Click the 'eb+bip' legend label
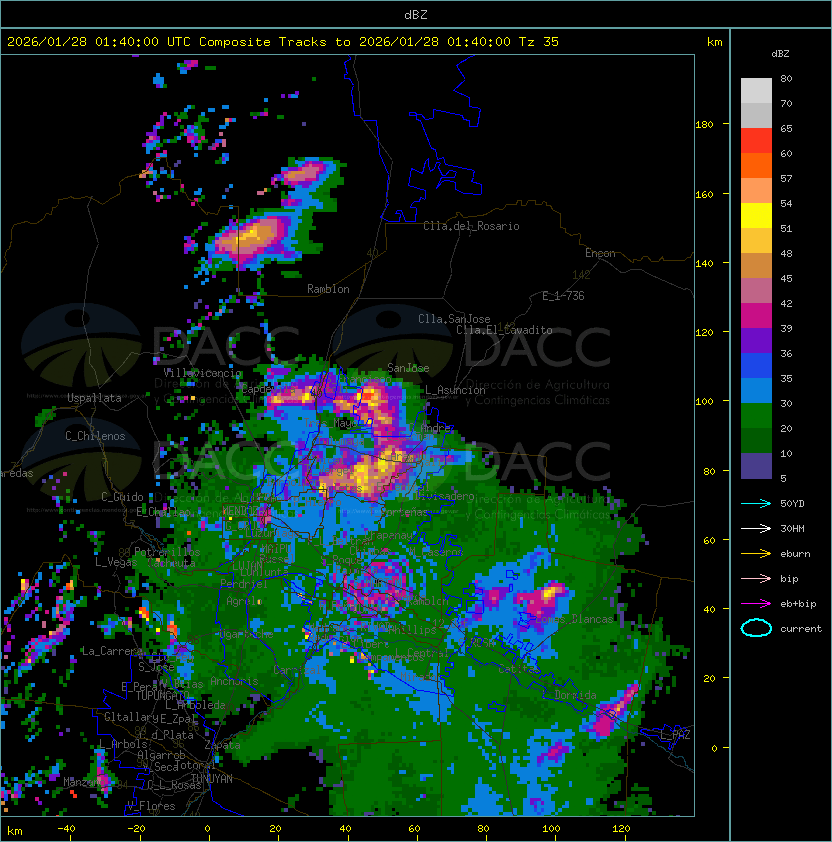 (798, 604)
